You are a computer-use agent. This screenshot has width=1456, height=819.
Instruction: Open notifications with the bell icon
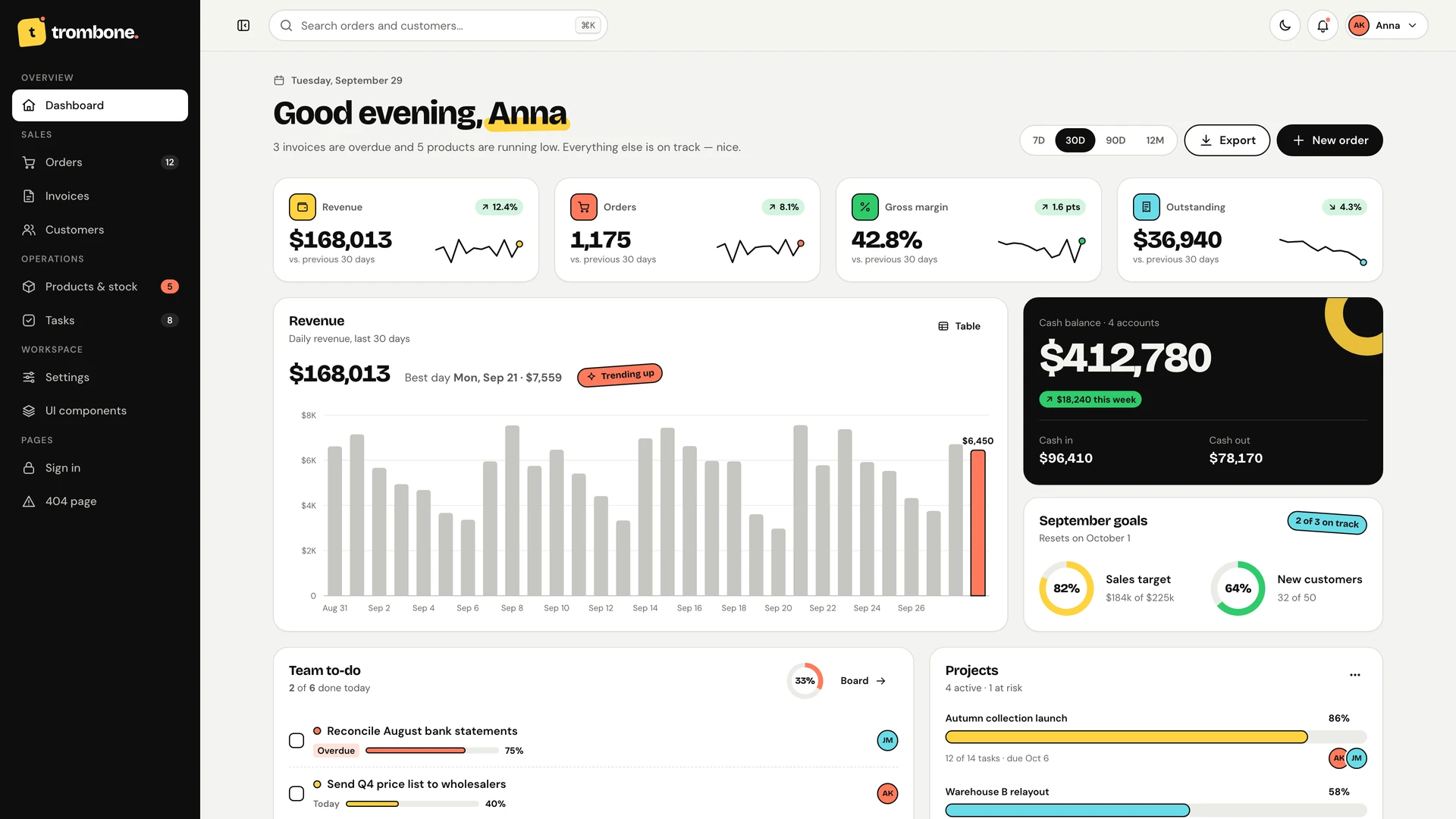tap(1323, 26)
